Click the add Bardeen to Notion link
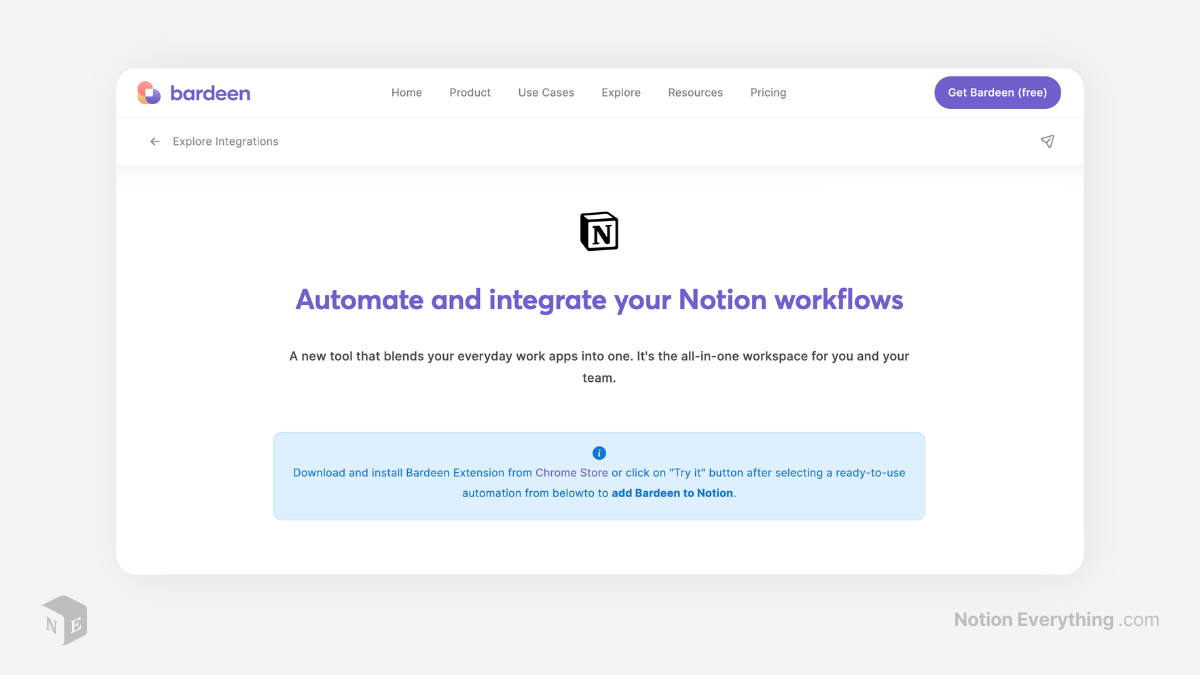The height and width of the screenshot is (675, 1200). (671, 492)
